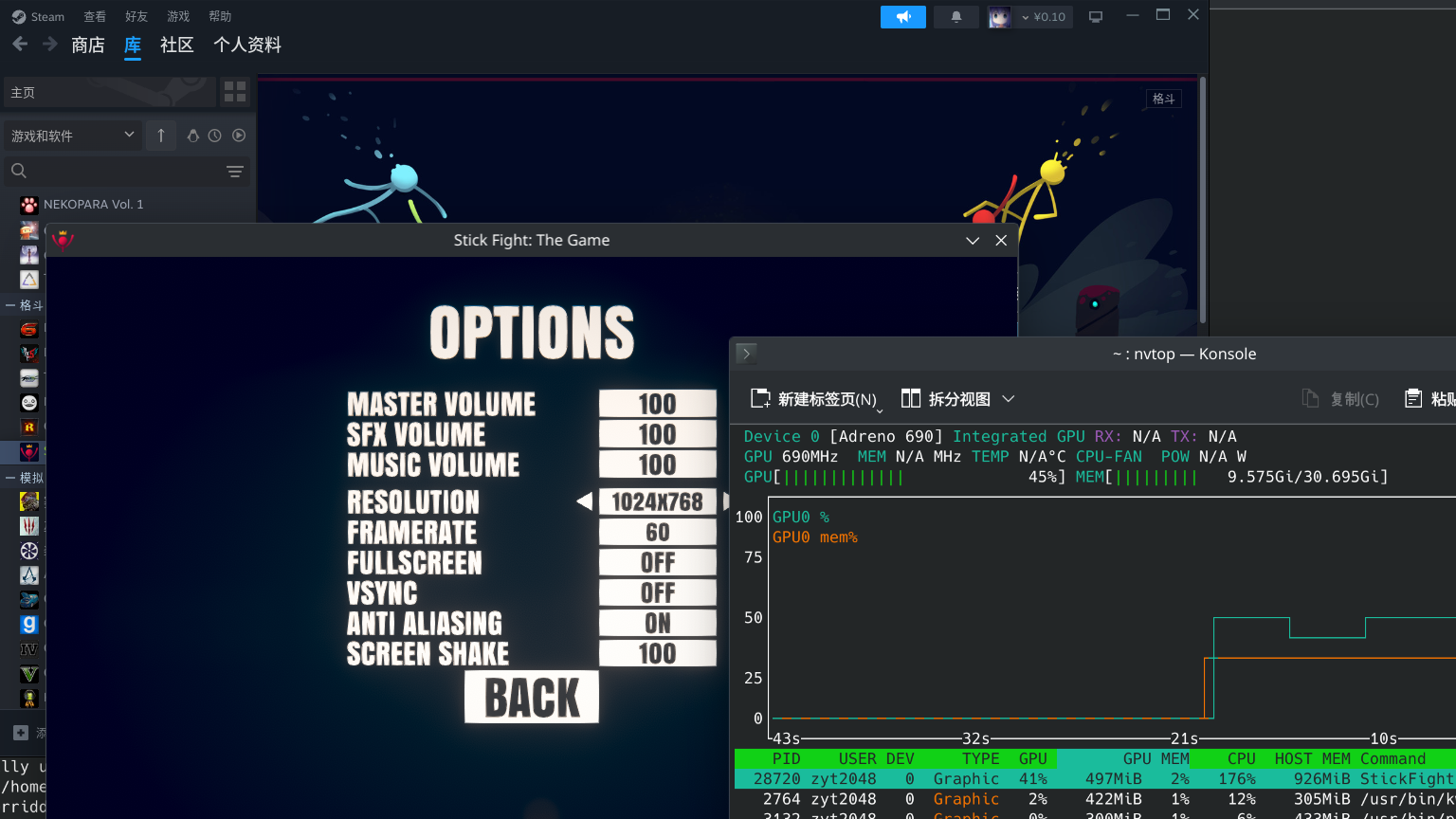Open the library advanced filter lines icon
1456x819 pixels.
(x=235, y=172)
